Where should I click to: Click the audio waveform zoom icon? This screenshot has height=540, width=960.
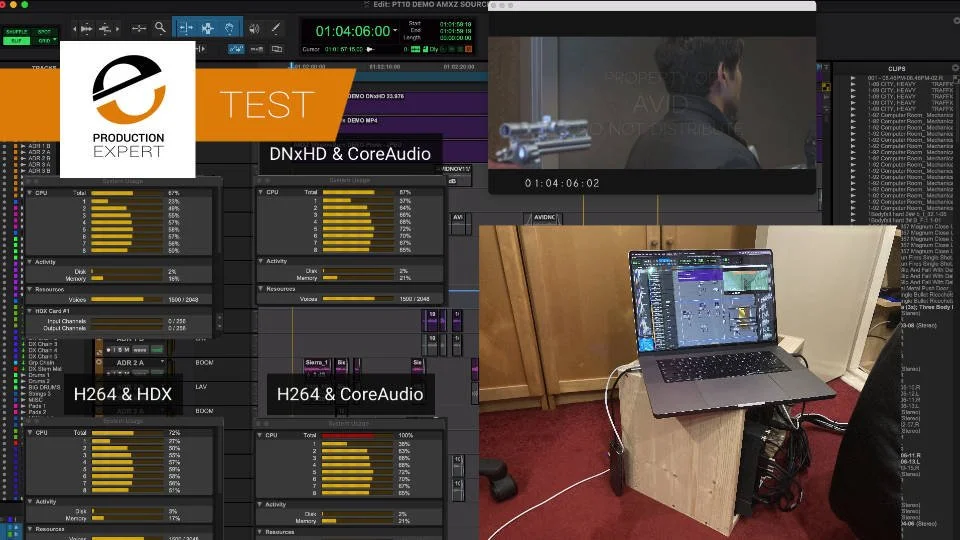(x=87, y=28)
